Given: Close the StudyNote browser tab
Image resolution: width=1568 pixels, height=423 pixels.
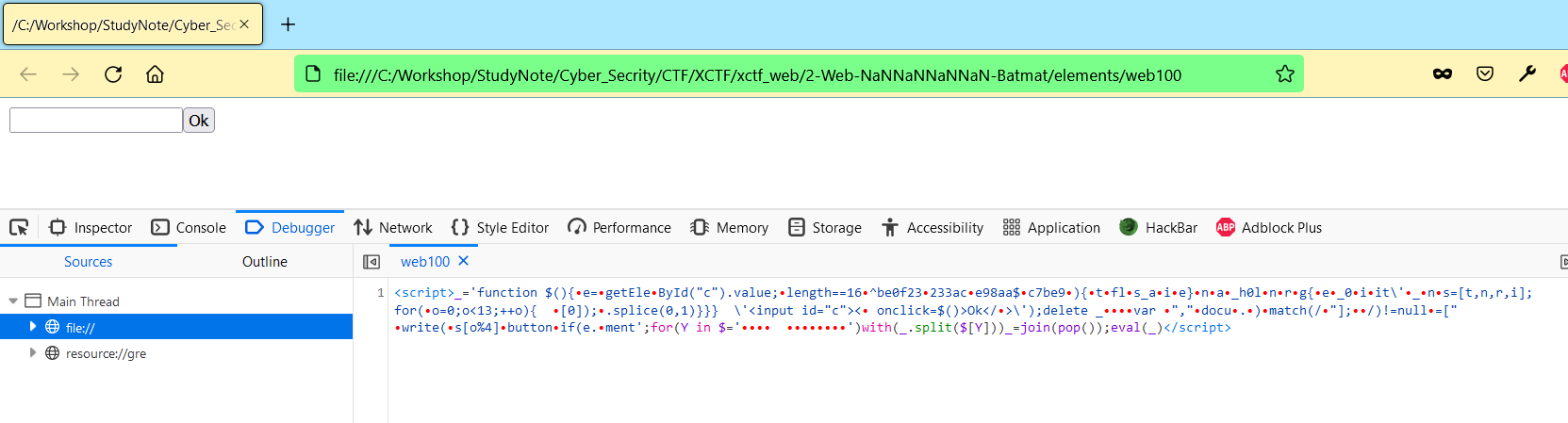Looking at the screenshot, I should [244, 24].
